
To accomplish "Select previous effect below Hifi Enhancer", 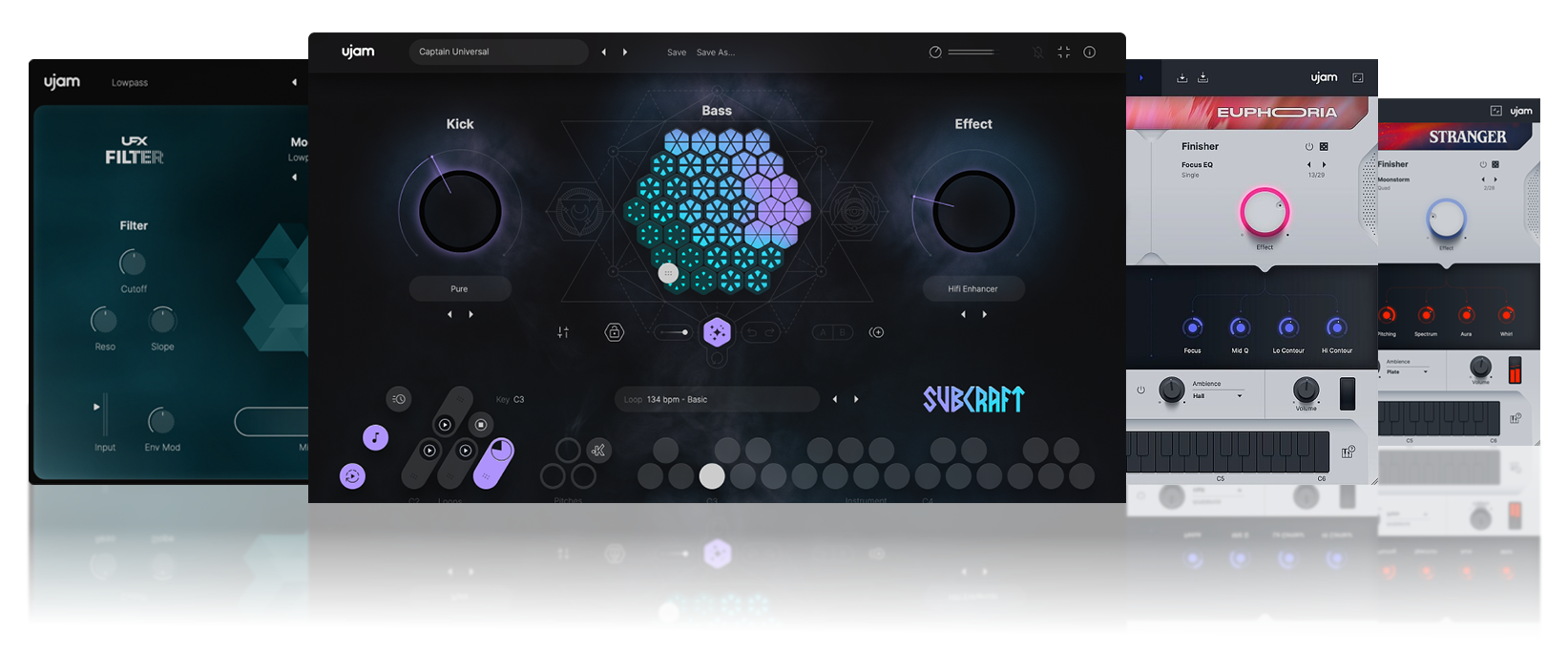I will point(963,314).
